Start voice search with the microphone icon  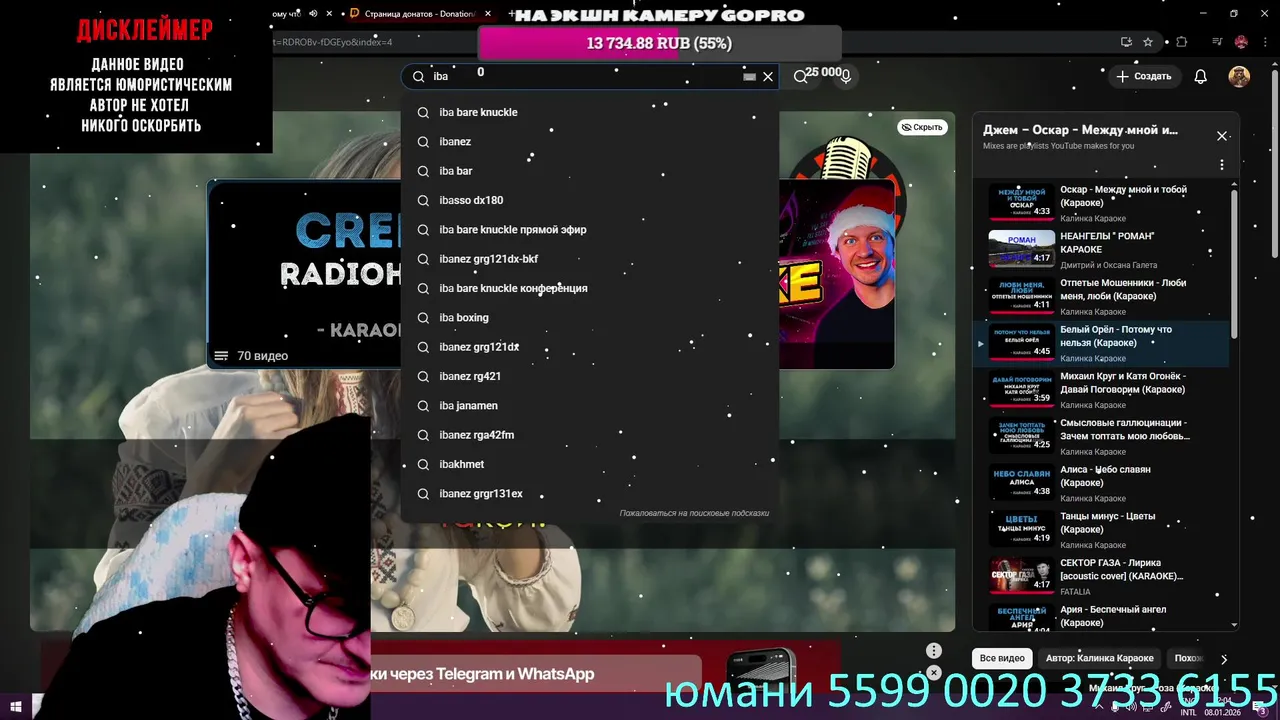[845, 76]
